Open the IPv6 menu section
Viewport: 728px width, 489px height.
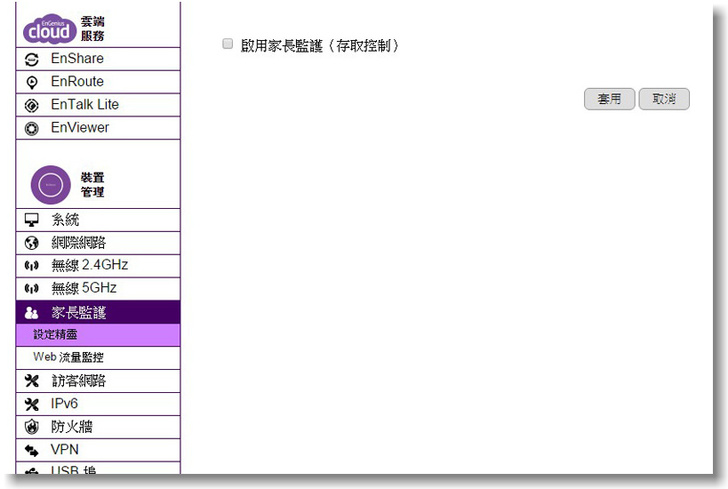coord(98,404)
